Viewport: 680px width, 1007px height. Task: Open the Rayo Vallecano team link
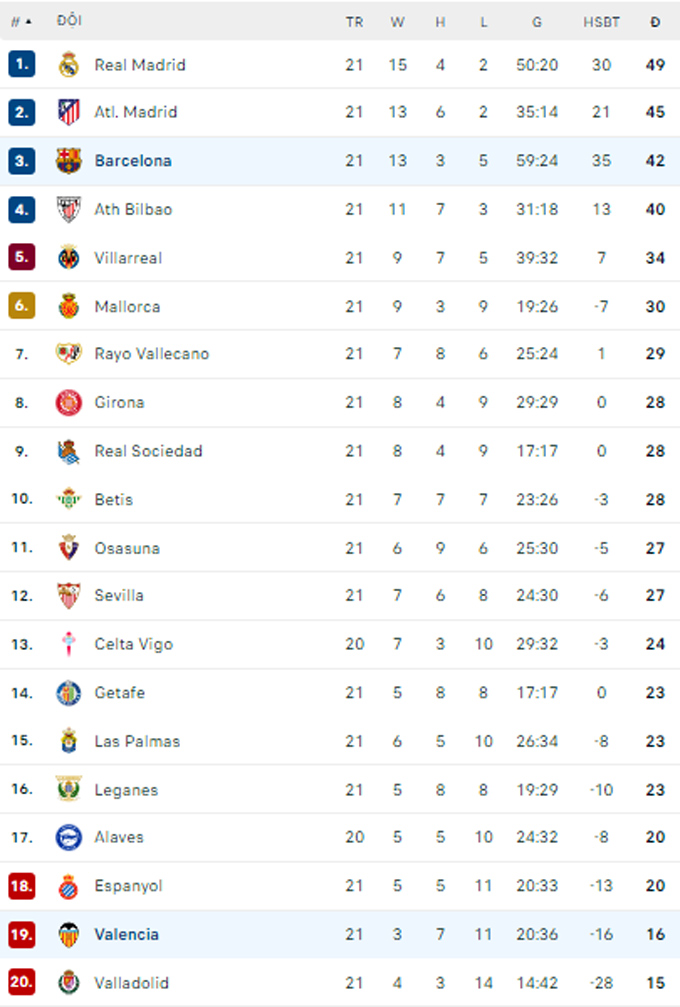pyautogui.click(x=152, y=354)
